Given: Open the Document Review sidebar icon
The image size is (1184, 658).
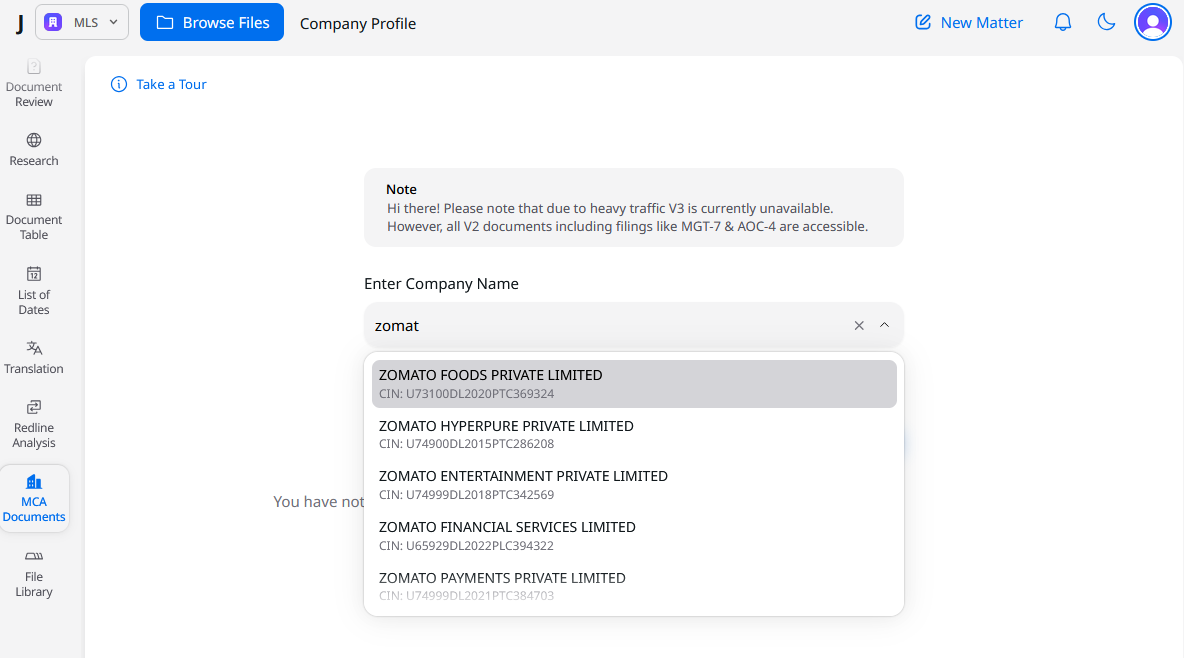Looking at the screenshot, I should 34,68.
